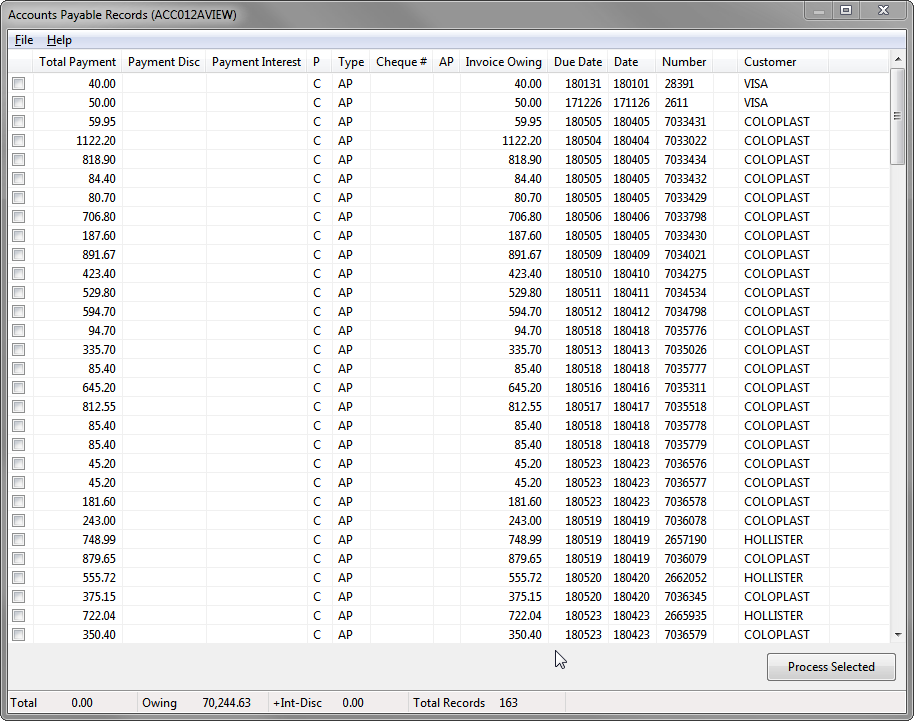Click the date 171126 cell
The width and height of the screenshot is (914, 721).
631,103
